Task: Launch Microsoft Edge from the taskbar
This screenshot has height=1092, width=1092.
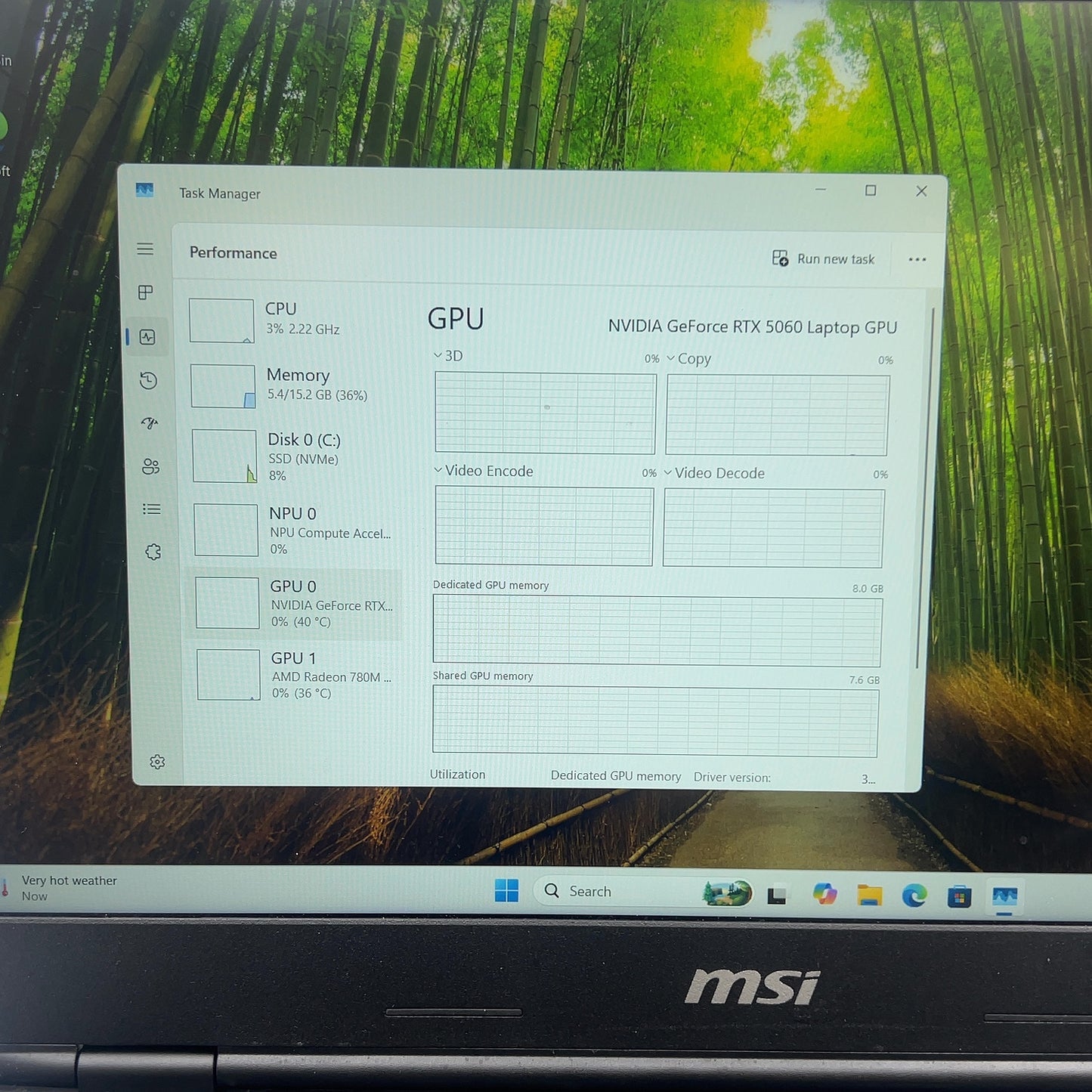Action: pyautogui.click(x=914, y=896)
